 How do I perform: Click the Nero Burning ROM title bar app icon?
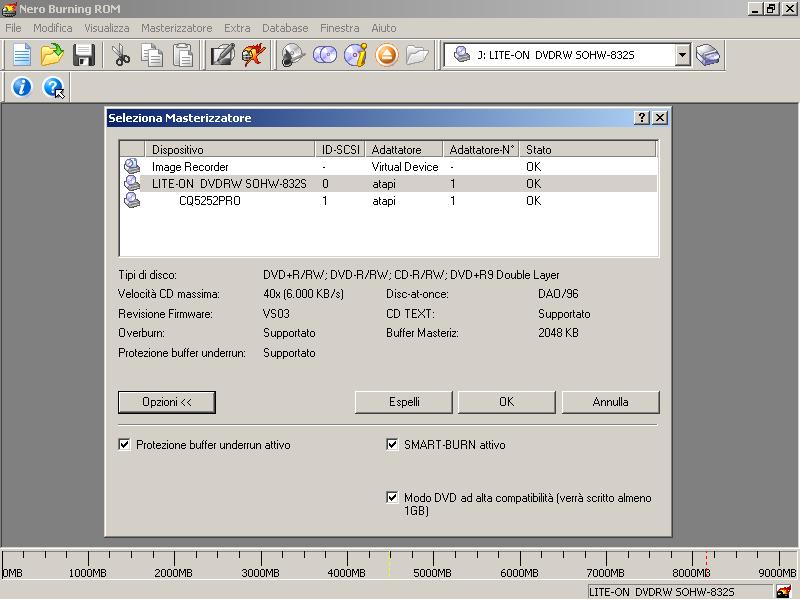pos(9,9)
